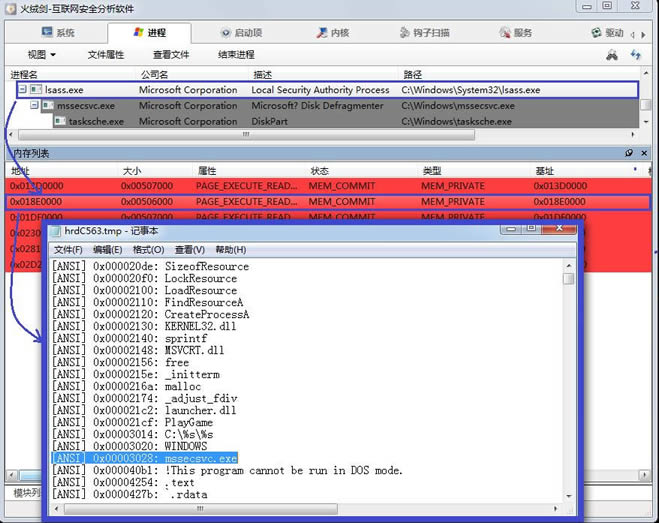The image size is (659, 523).
Task: Click the refresh icon beside the binoculars
Action: pos(636,55)
